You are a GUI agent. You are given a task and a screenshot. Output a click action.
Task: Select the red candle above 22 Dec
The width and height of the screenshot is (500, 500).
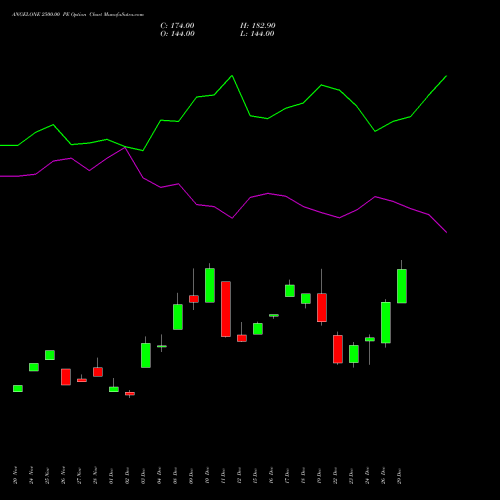coord(338,349)
